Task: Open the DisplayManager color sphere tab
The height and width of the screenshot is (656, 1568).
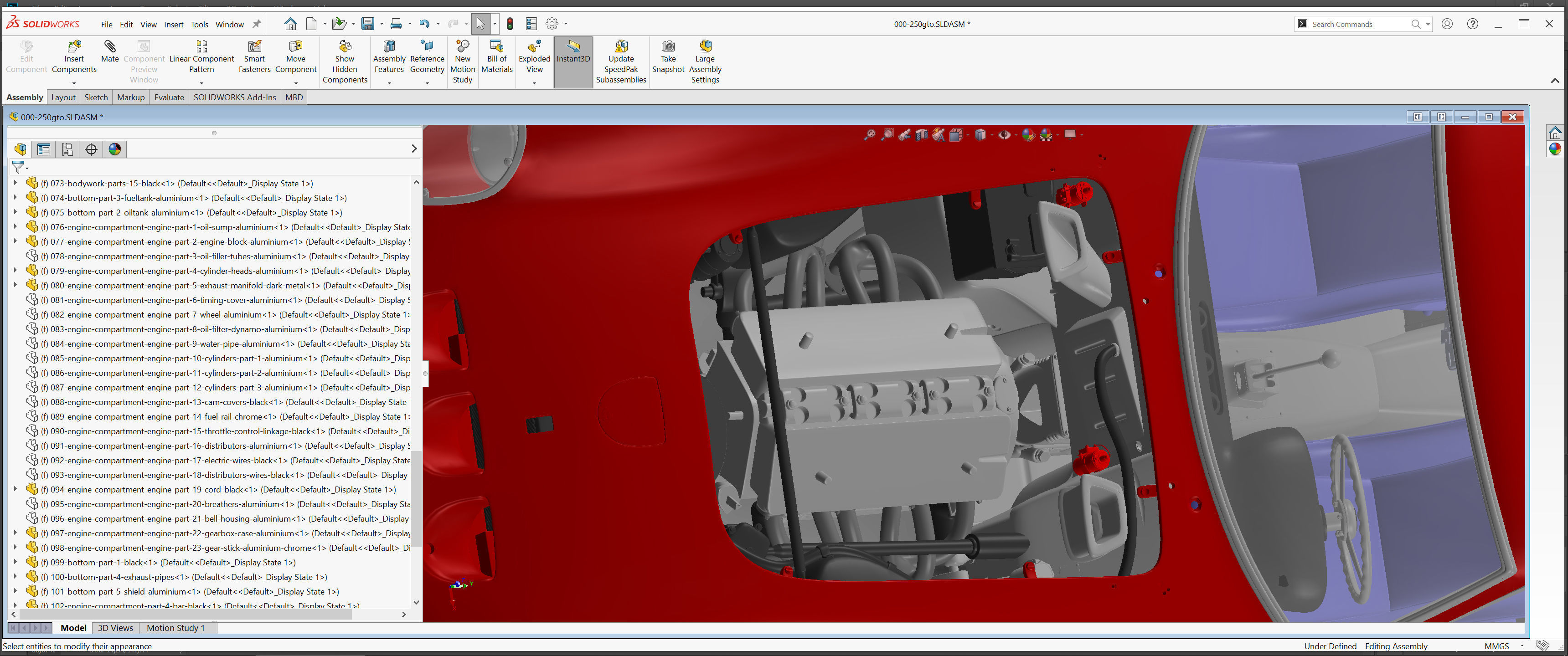Action: click(114, 149)
